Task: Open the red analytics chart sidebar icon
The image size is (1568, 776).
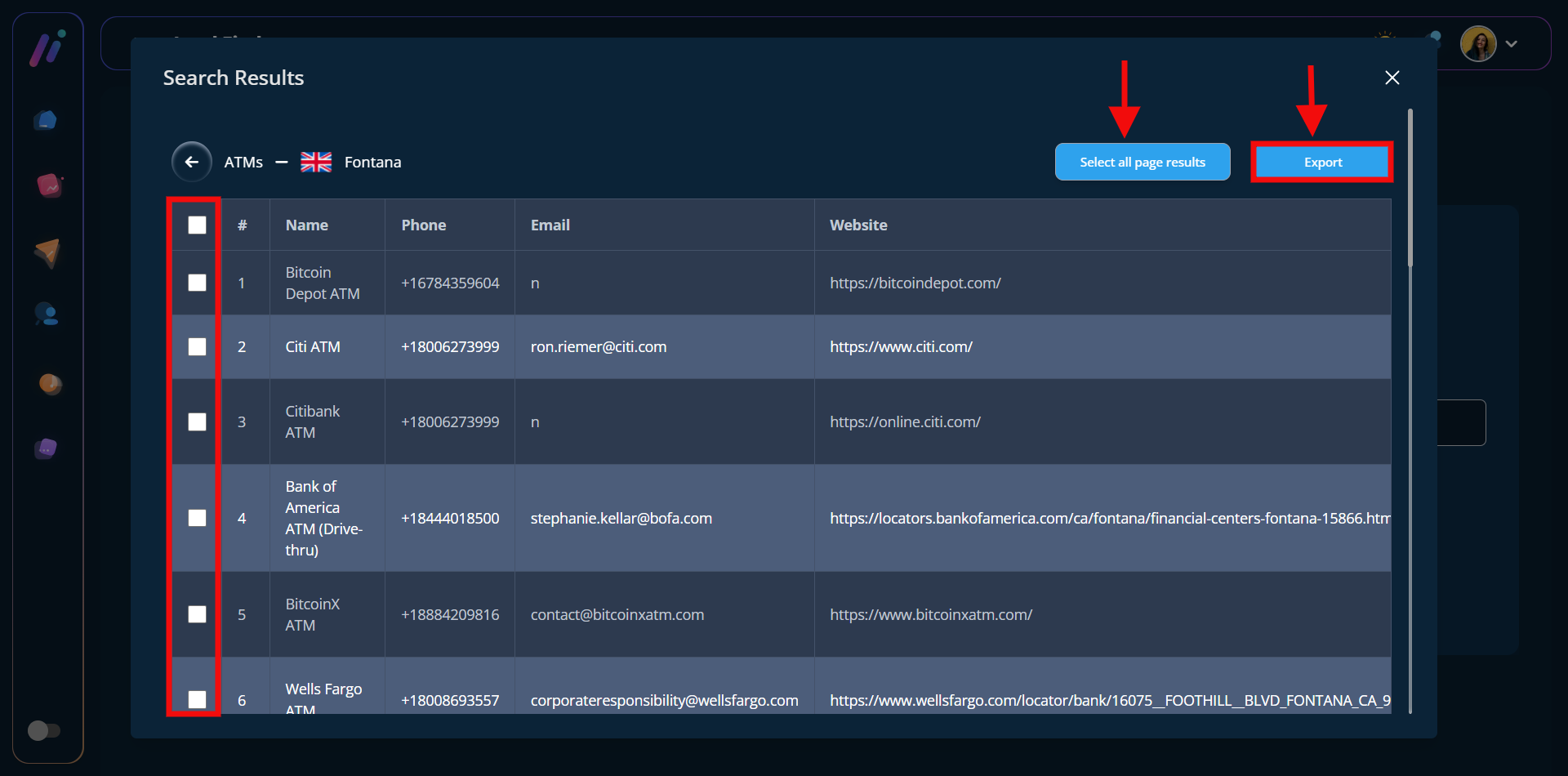Action: [48, 185]
